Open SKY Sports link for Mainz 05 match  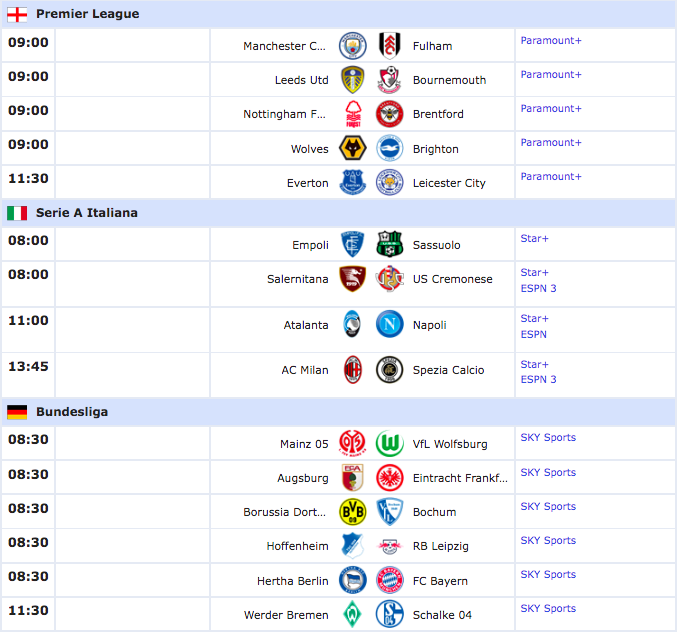(x=548, y=437)
